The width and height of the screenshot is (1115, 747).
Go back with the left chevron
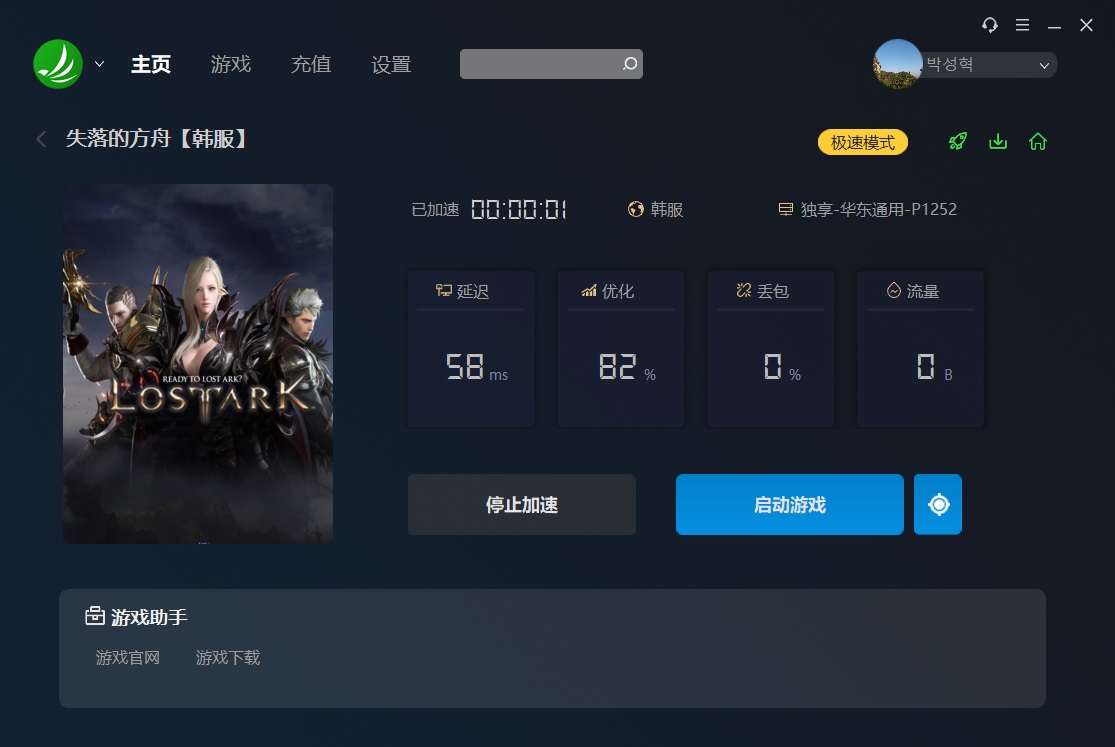pos(41,139)
